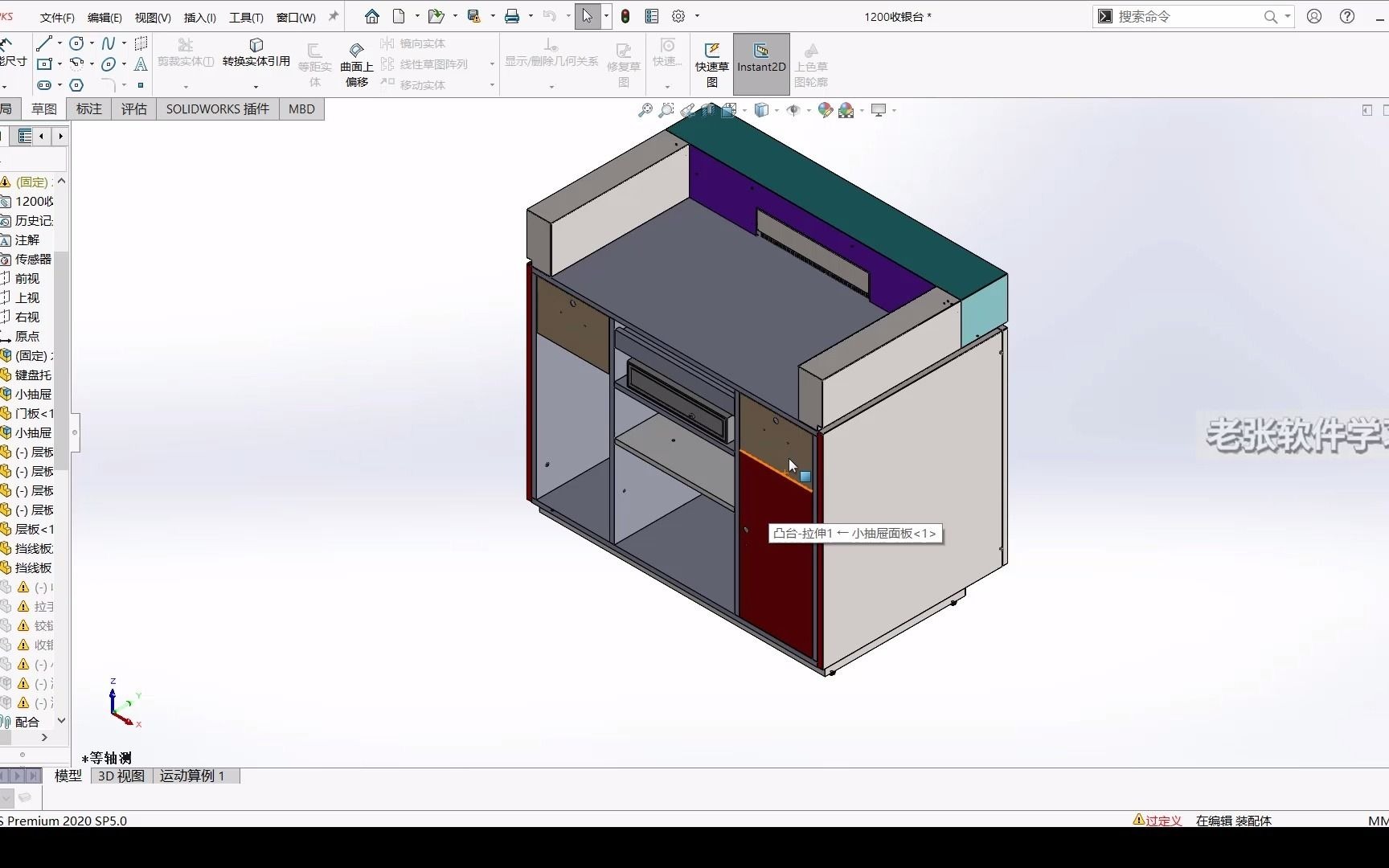Click the Section View icon
This screenshot has height=868, width=1389.
[708, 110]
